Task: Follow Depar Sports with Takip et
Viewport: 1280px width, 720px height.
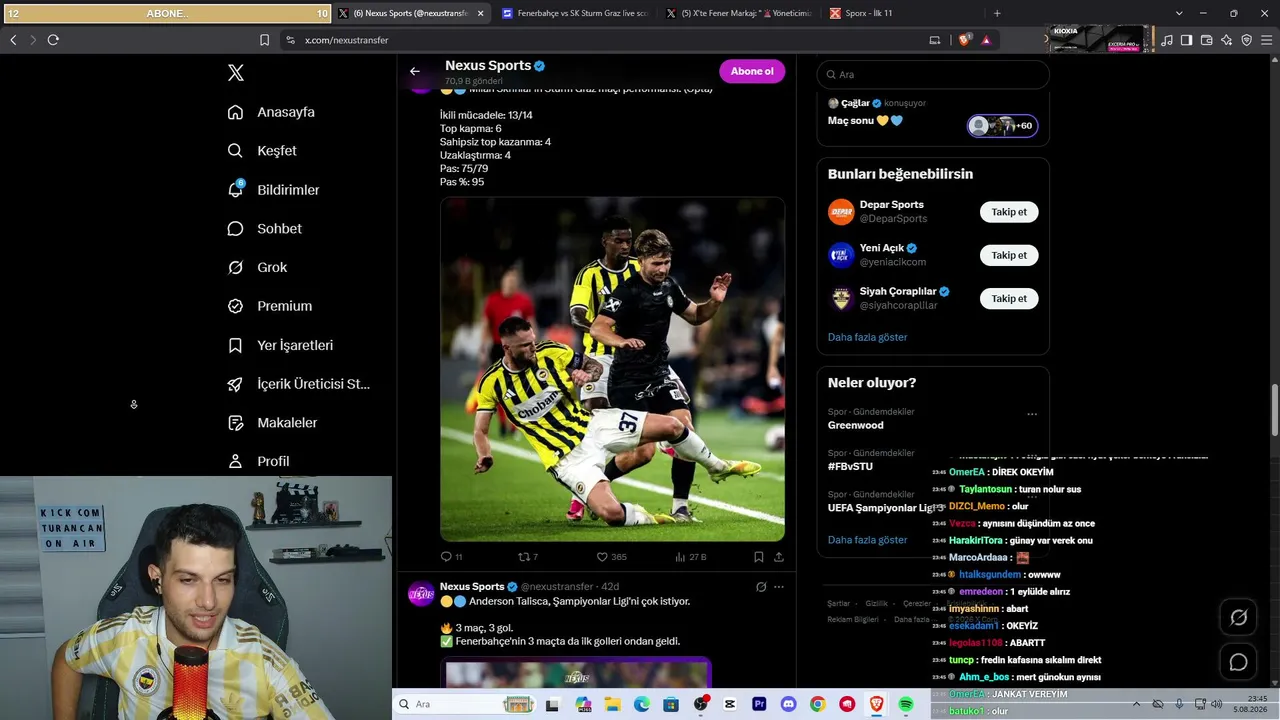Action: click(x=1009, y=212)
